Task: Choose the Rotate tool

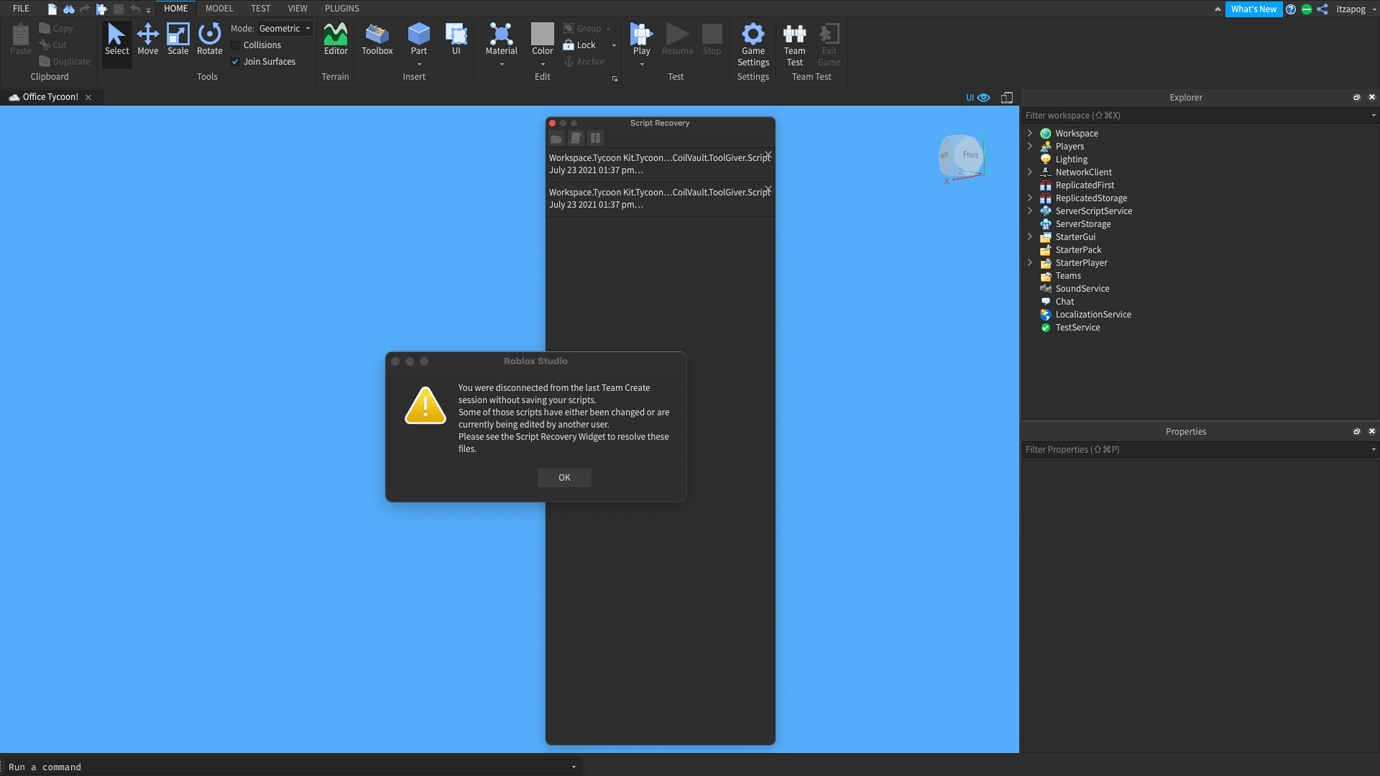Action: [x=209, y=40]
